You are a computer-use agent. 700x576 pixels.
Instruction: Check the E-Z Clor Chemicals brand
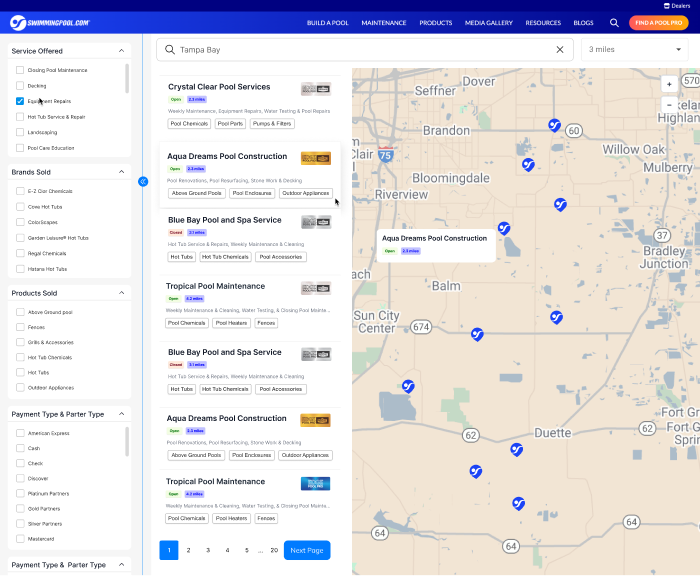pos(20,191)
